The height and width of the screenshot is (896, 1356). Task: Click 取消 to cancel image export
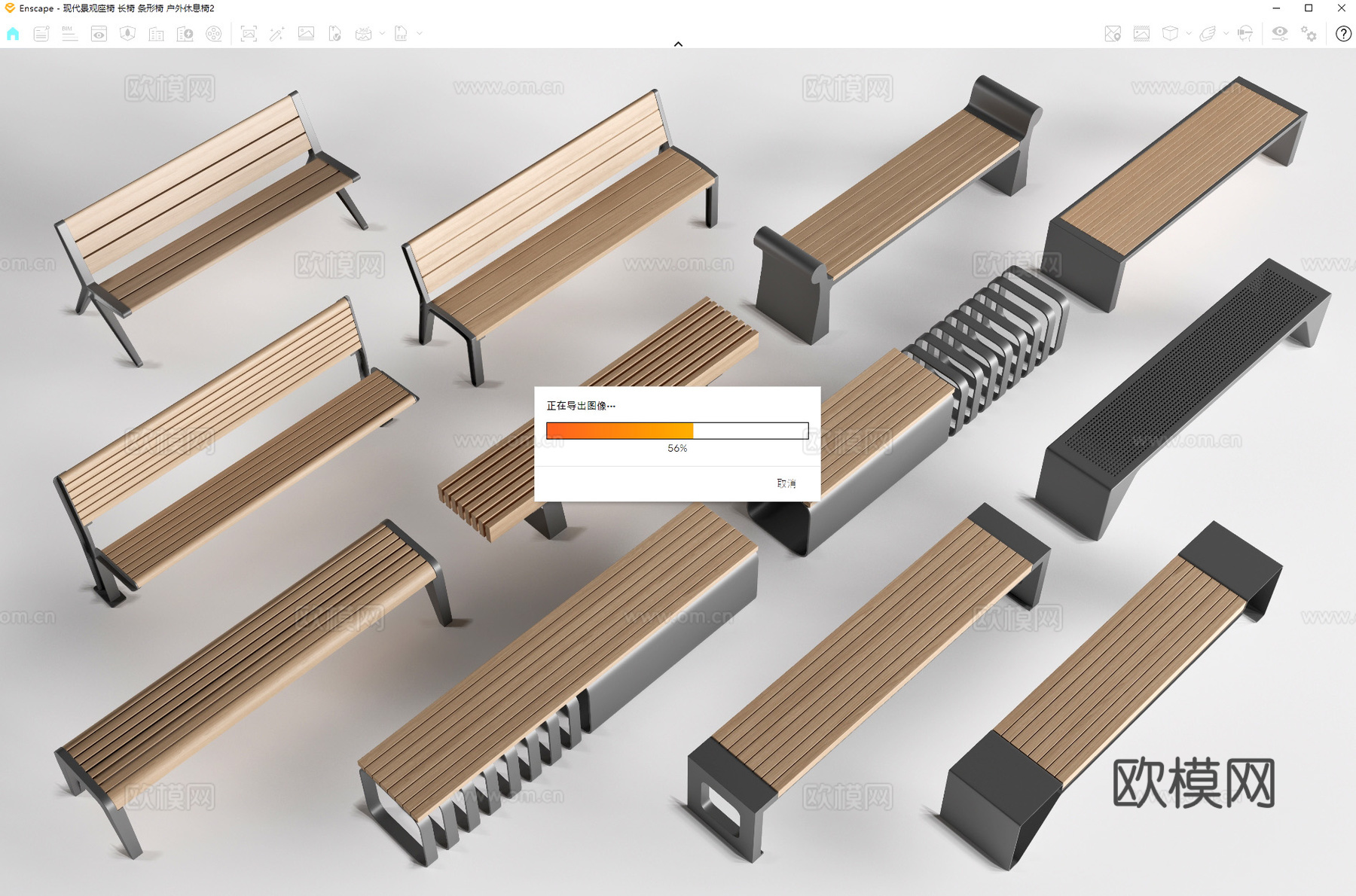(786, 483)
